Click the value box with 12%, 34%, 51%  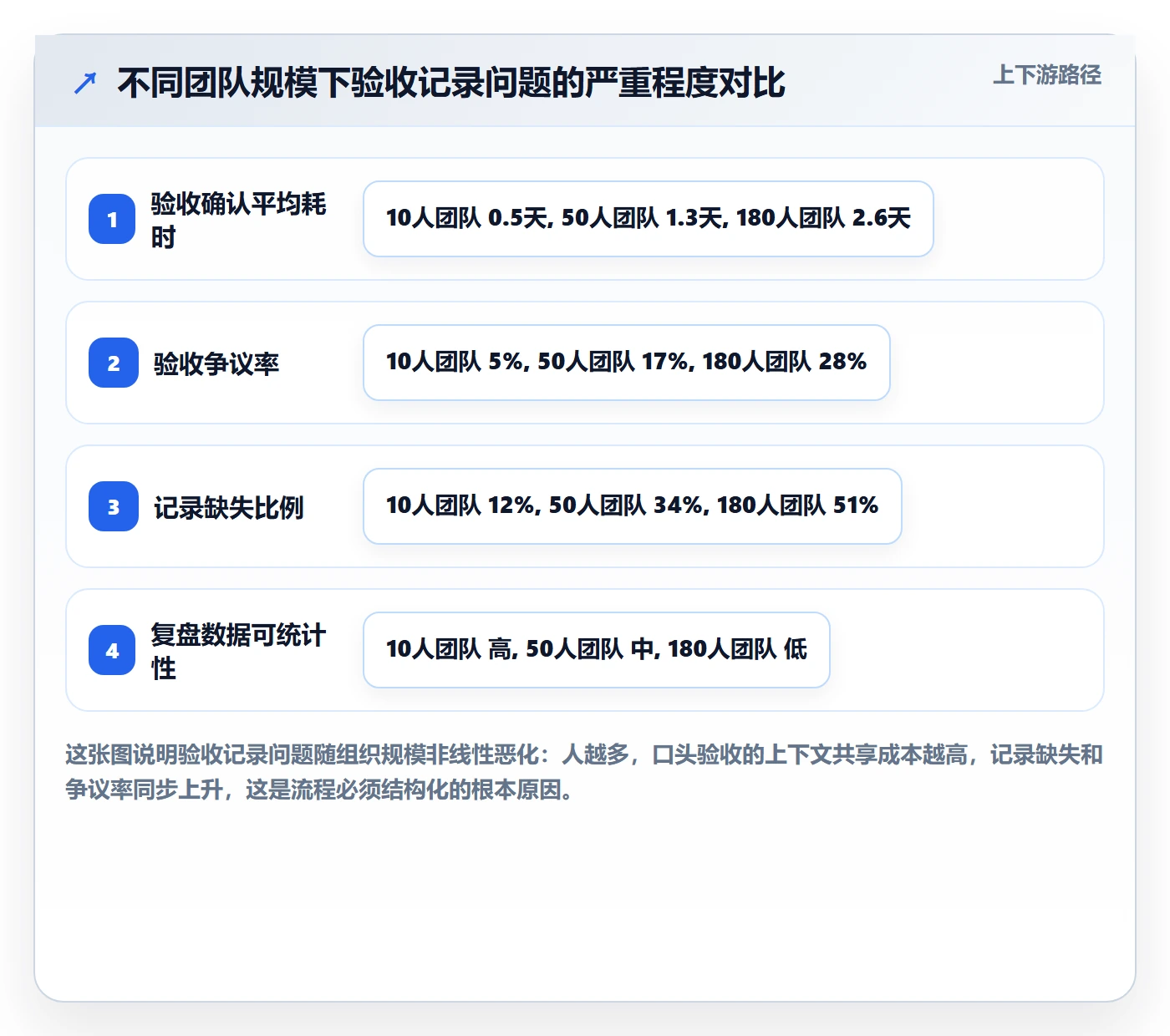633,506
